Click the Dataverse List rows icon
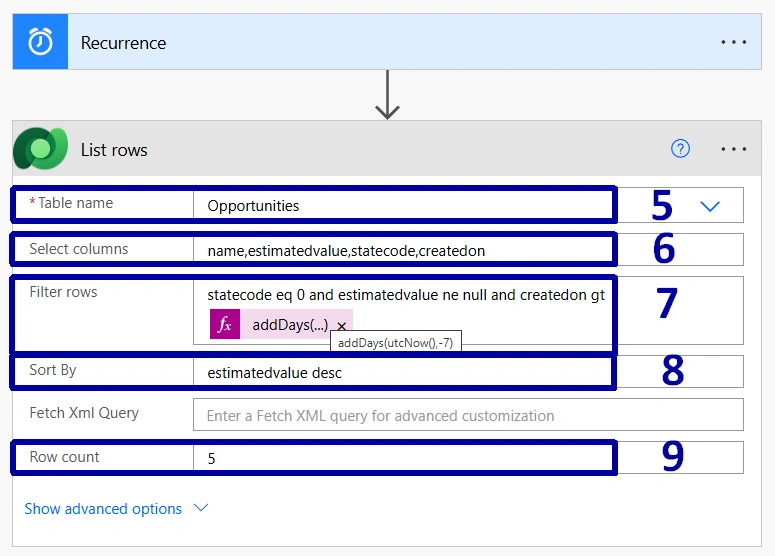Screen dimensions: 775x556 tap(40, 148)
